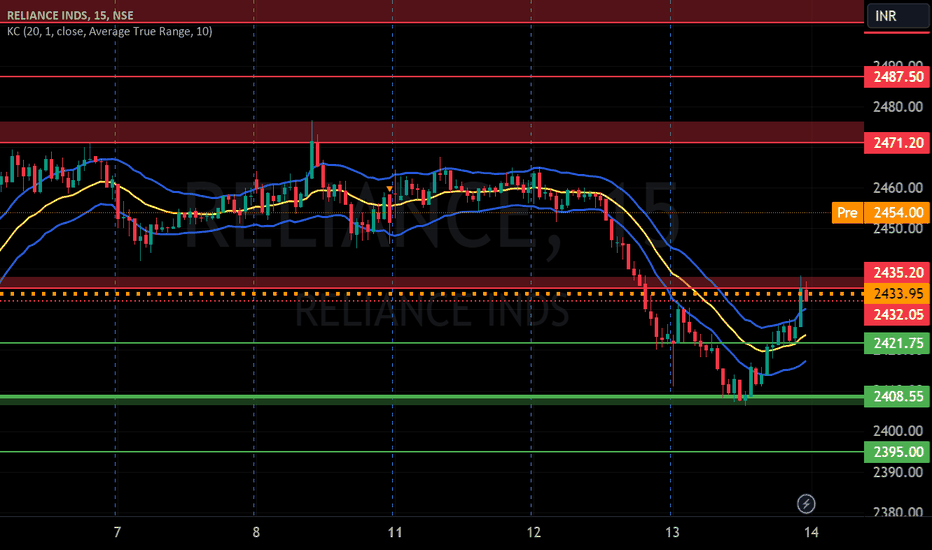
Task: Click the 2471.20 resistance price label
Action: pyautogui.click(x=898, y=143)
